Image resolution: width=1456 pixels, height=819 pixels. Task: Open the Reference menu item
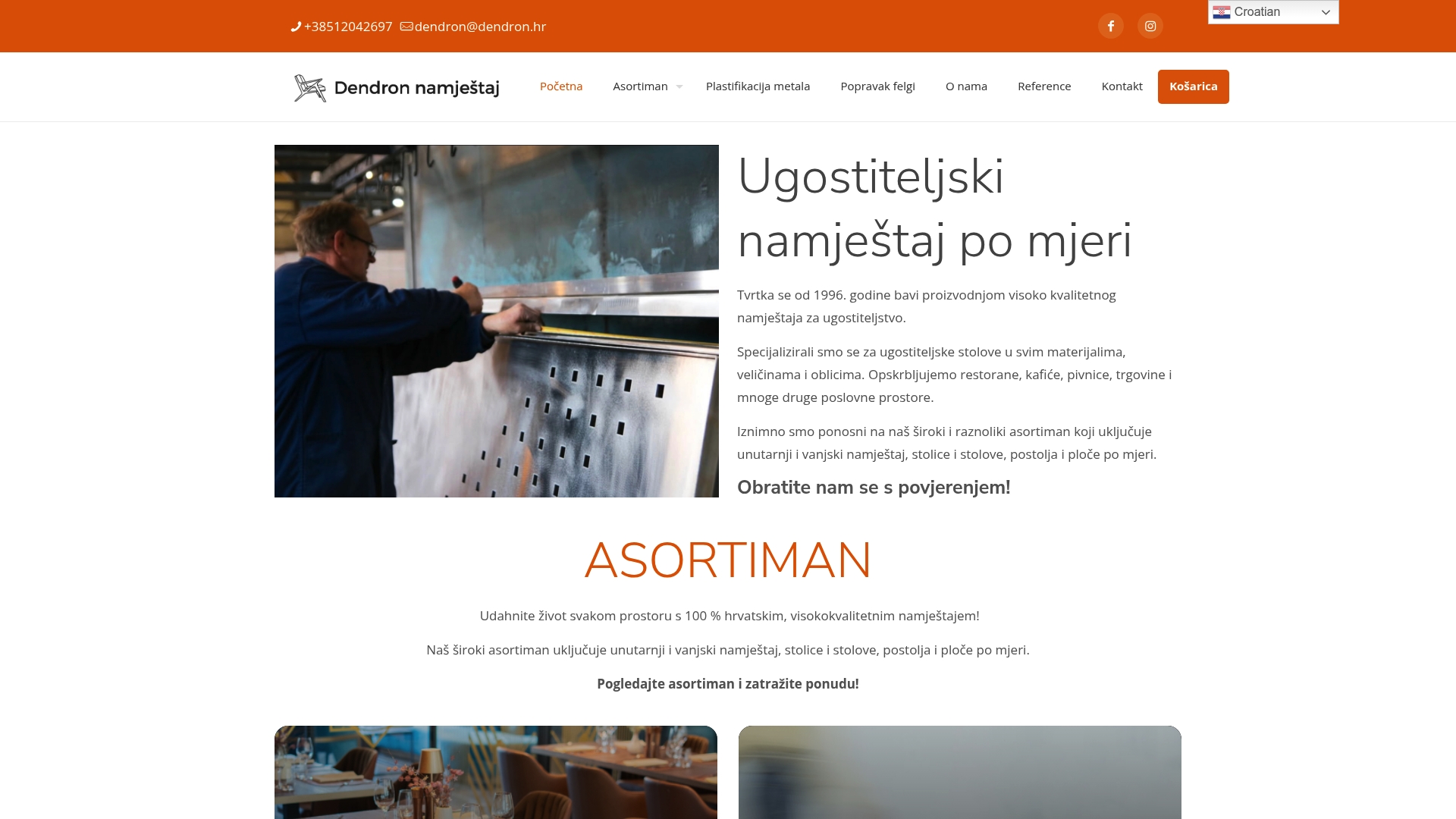1044,86
